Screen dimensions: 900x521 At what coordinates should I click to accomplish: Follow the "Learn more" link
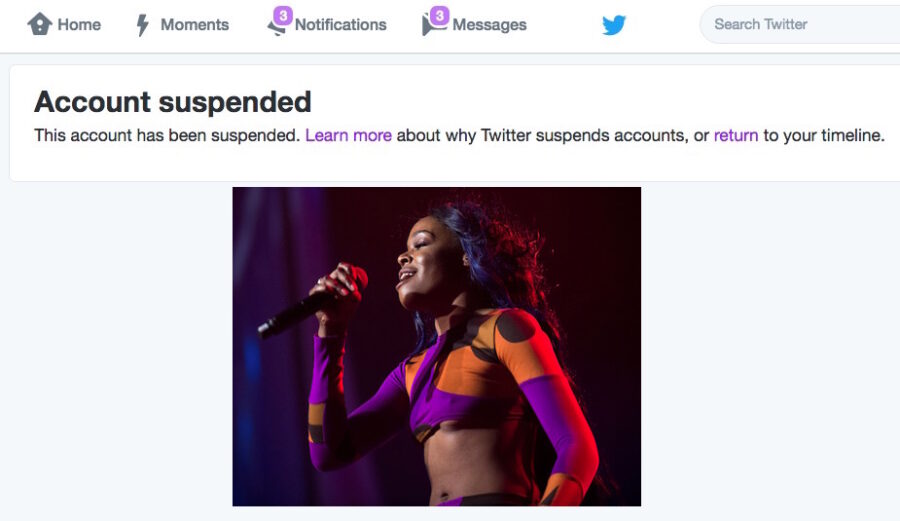(x=348, y=135)
